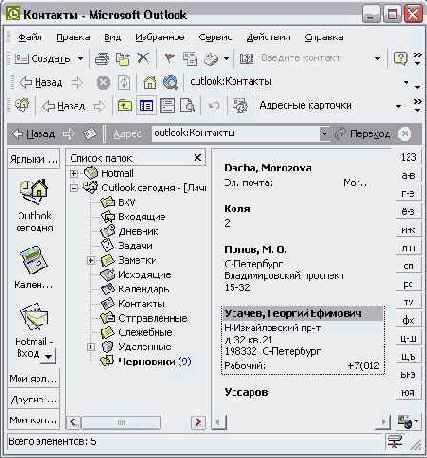Click the Мои ярлыки group button
This screenshot has width=427, height=458.
pos(33,379)
